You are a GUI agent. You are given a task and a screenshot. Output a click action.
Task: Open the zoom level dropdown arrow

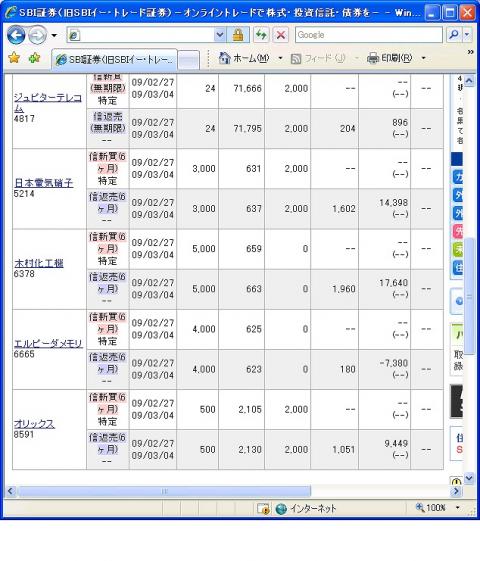[x=457, y=507]
